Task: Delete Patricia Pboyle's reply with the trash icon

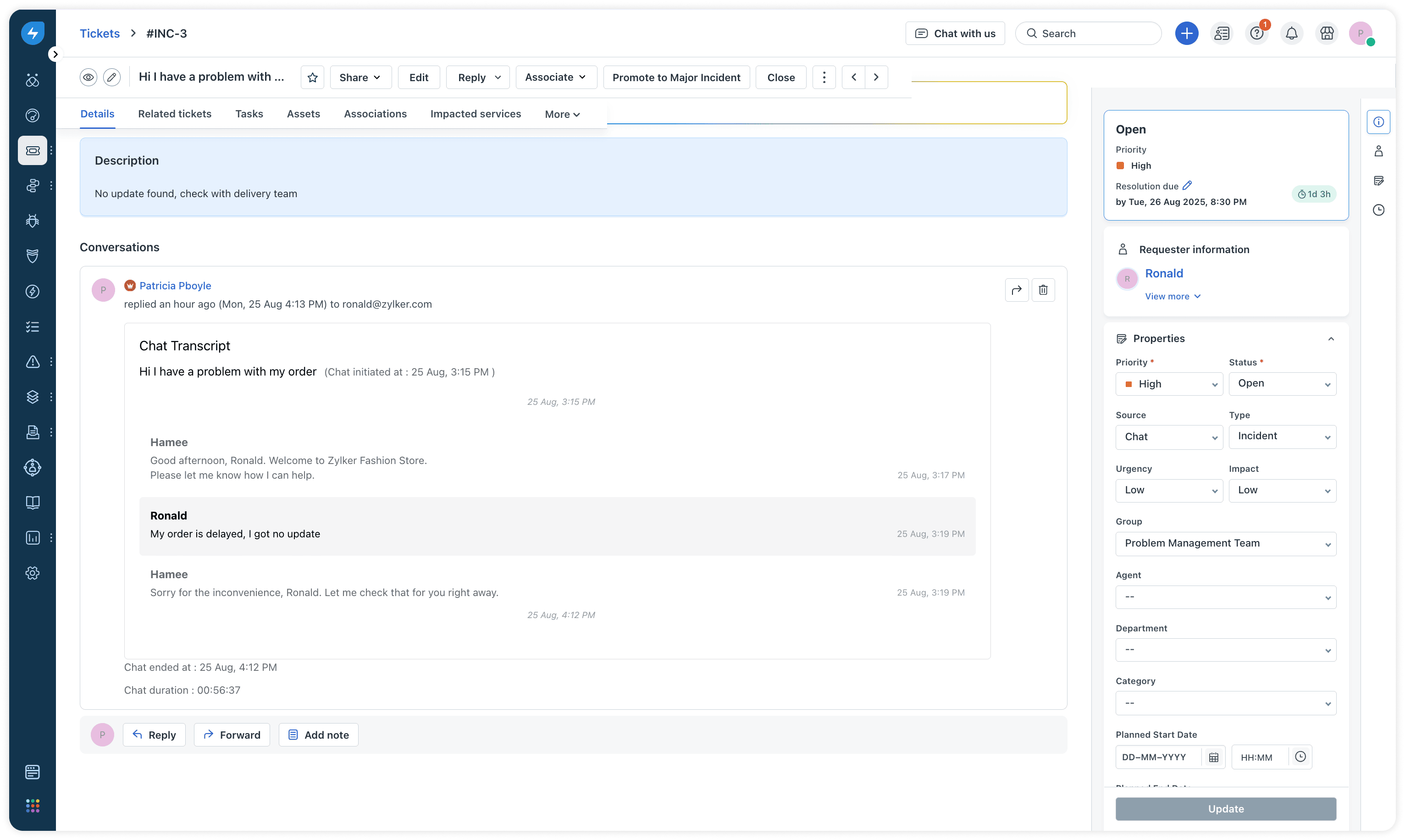Action: pyautogui.click(x=1043, y=290)
